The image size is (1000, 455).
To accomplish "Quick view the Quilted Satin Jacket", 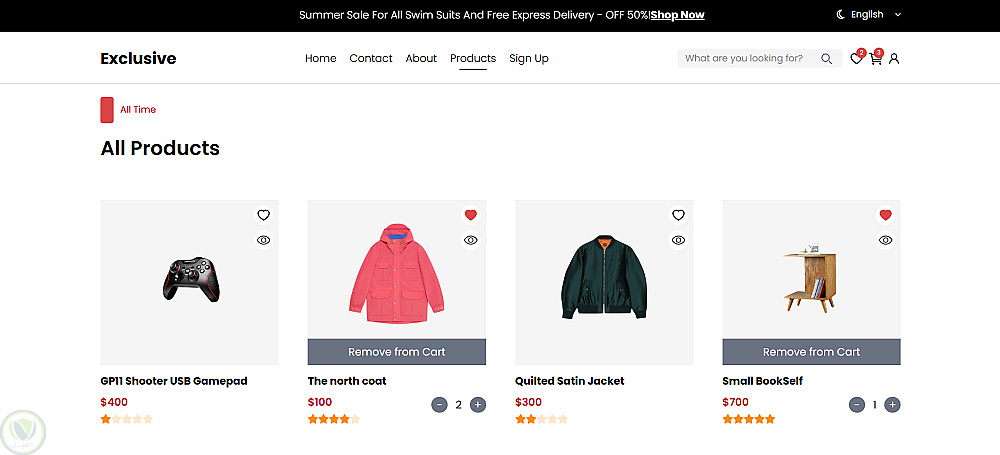I will tap(678, 240).
